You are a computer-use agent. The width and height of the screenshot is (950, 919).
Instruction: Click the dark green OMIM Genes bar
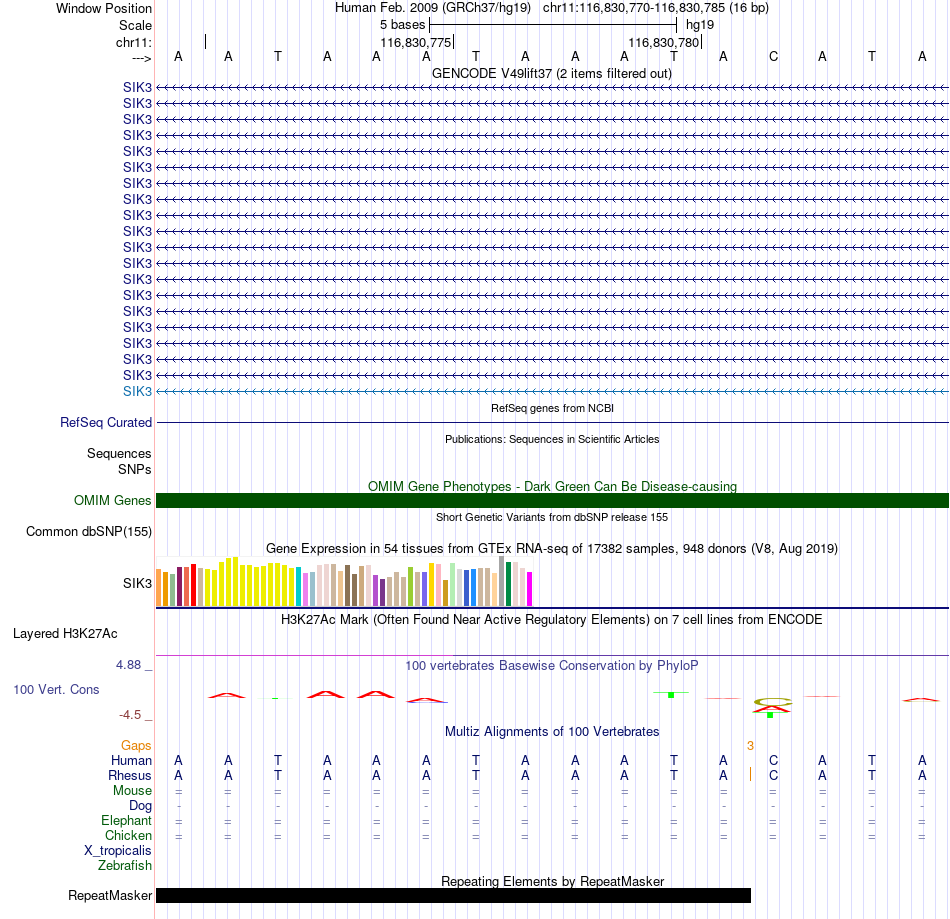pos(552,500)
